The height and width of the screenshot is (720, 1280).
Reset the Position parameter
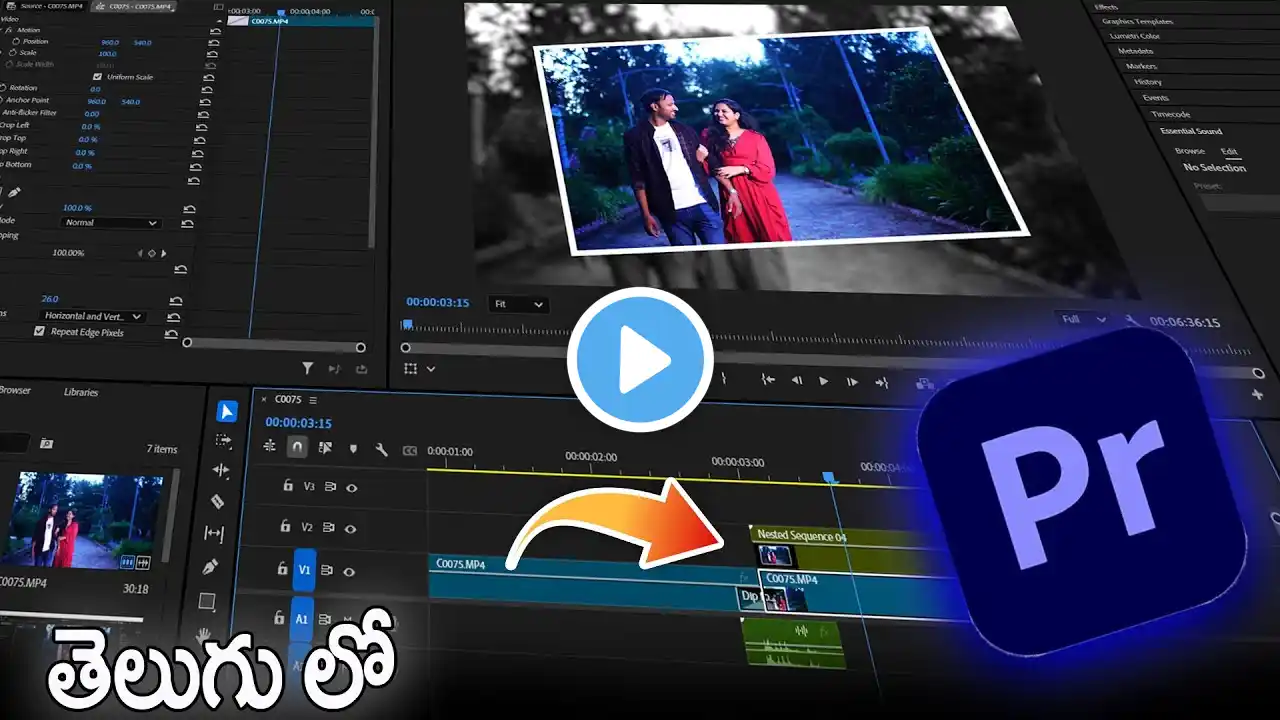coord(215,43)
